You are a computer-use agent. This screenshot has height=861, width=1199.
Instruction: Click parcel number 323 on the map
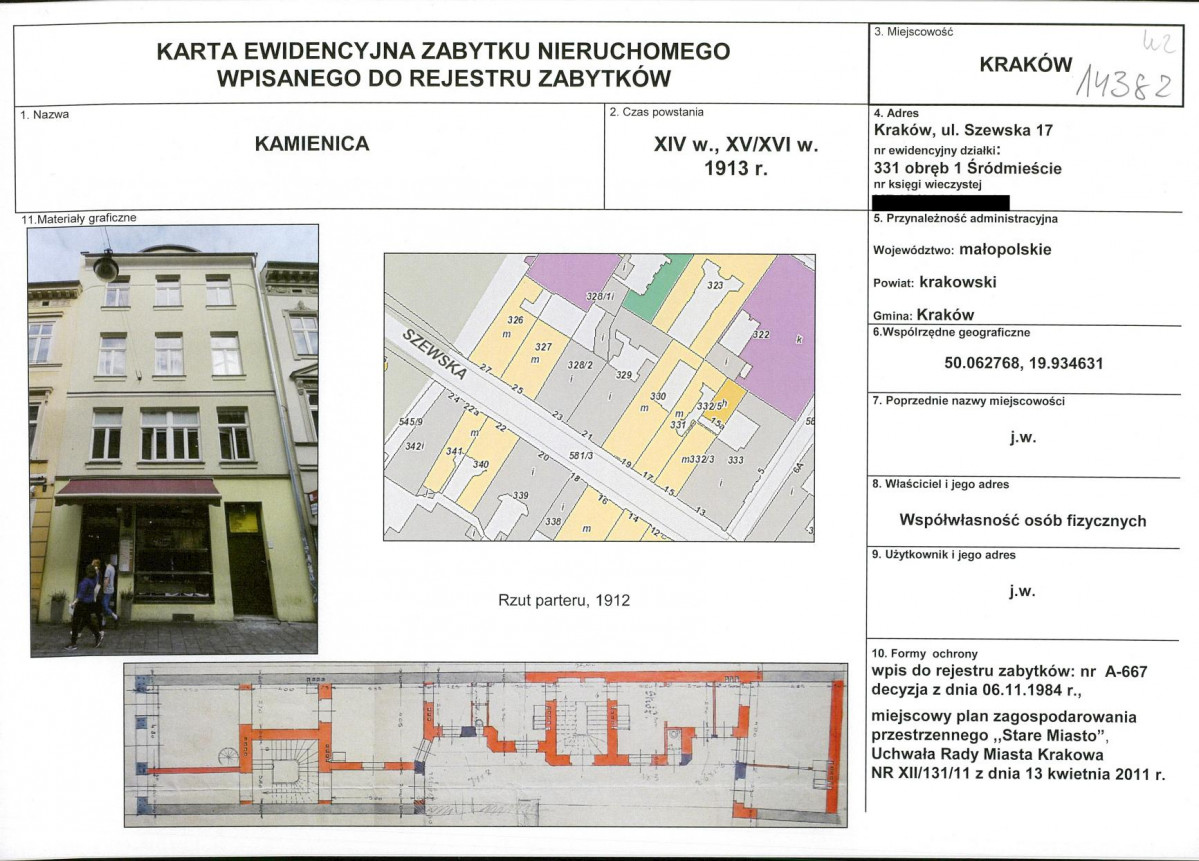[715, 285]
